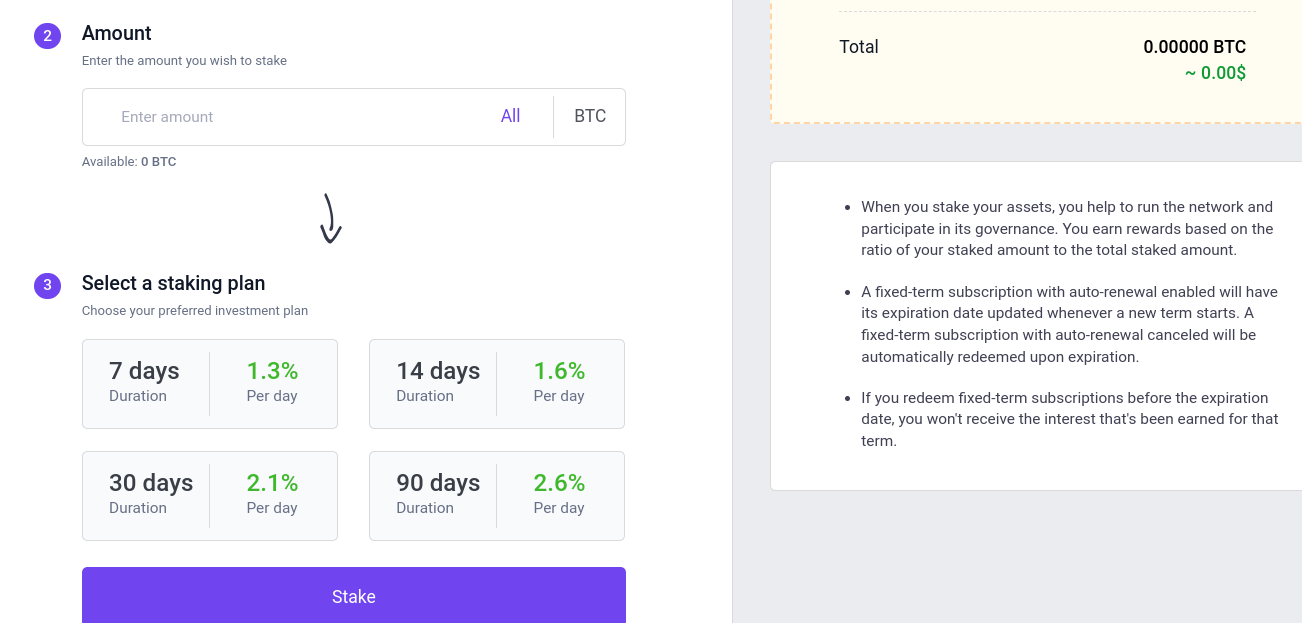1302x623 pixels.
Task: Select the 90 days staking plan
Action: click(x=497, y=496)
